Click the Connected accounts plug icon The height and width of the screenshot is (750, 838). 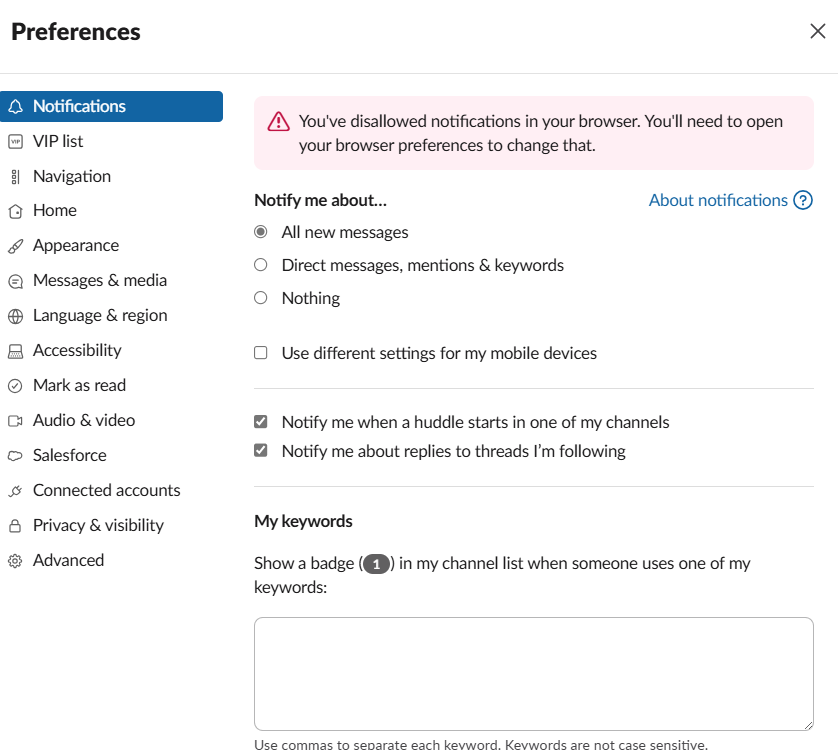pos(15,491)
